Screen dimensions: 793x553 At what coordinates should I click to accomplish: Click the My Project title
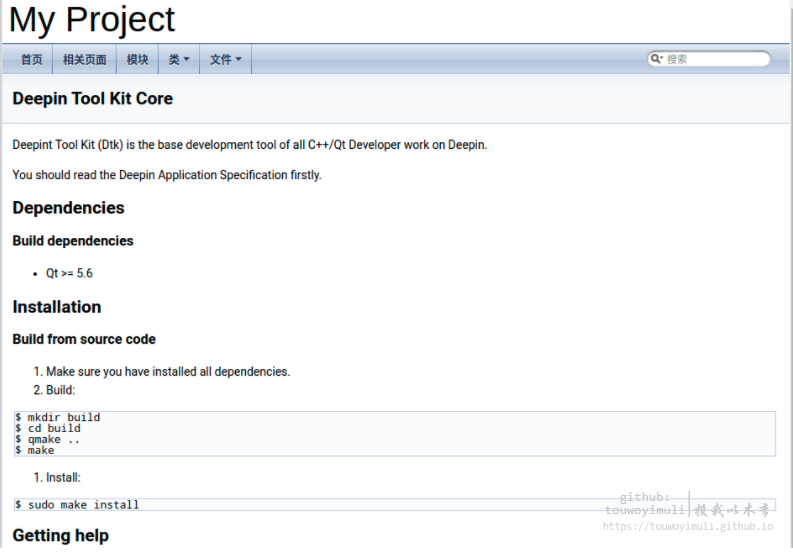(92, 20)
